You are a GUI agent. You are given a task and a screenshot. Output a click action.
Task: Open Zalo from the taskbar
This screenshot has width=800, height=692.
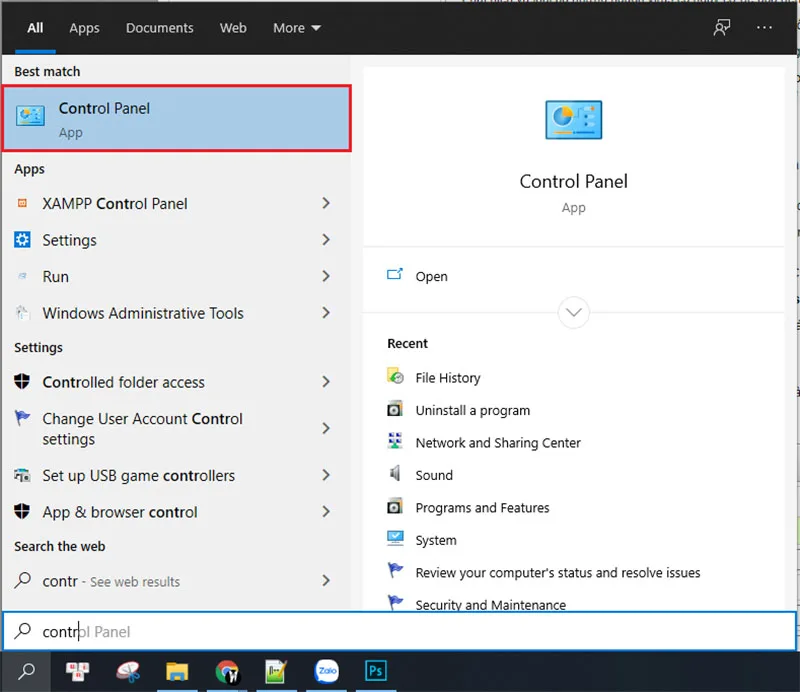(x=327, y=672)
